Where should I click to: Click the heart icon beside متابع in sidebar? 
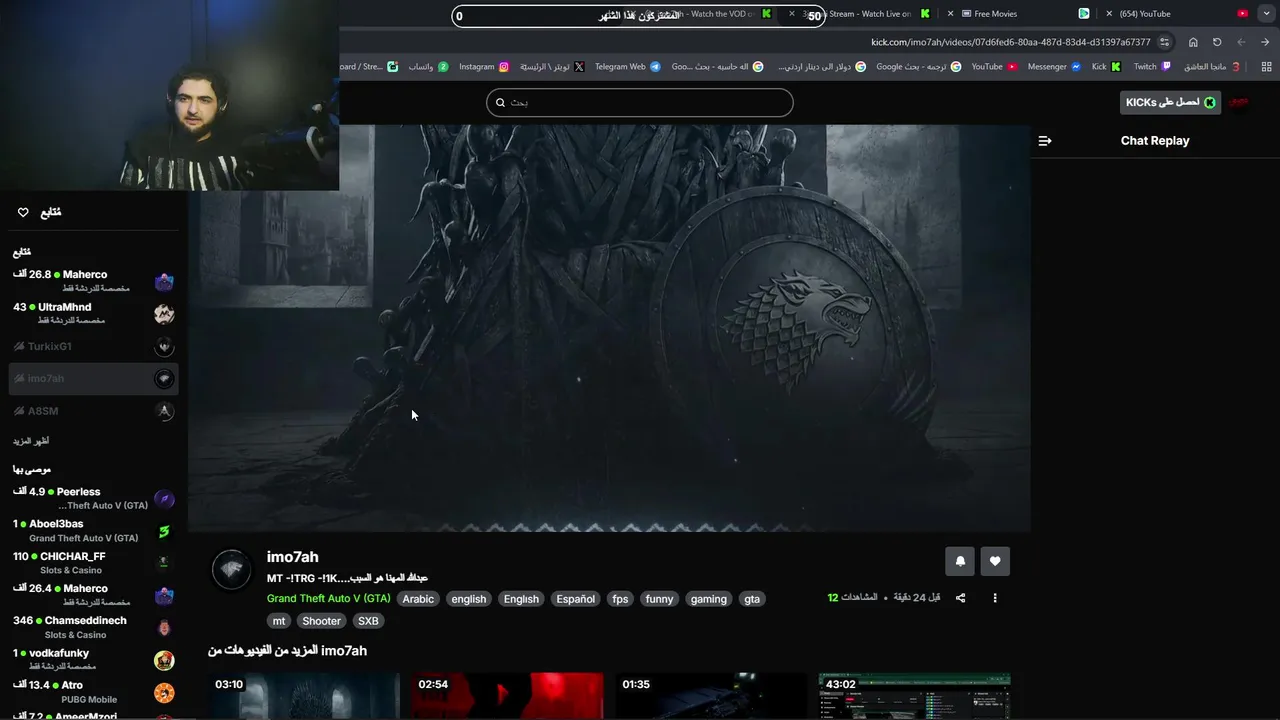(23, 212)
